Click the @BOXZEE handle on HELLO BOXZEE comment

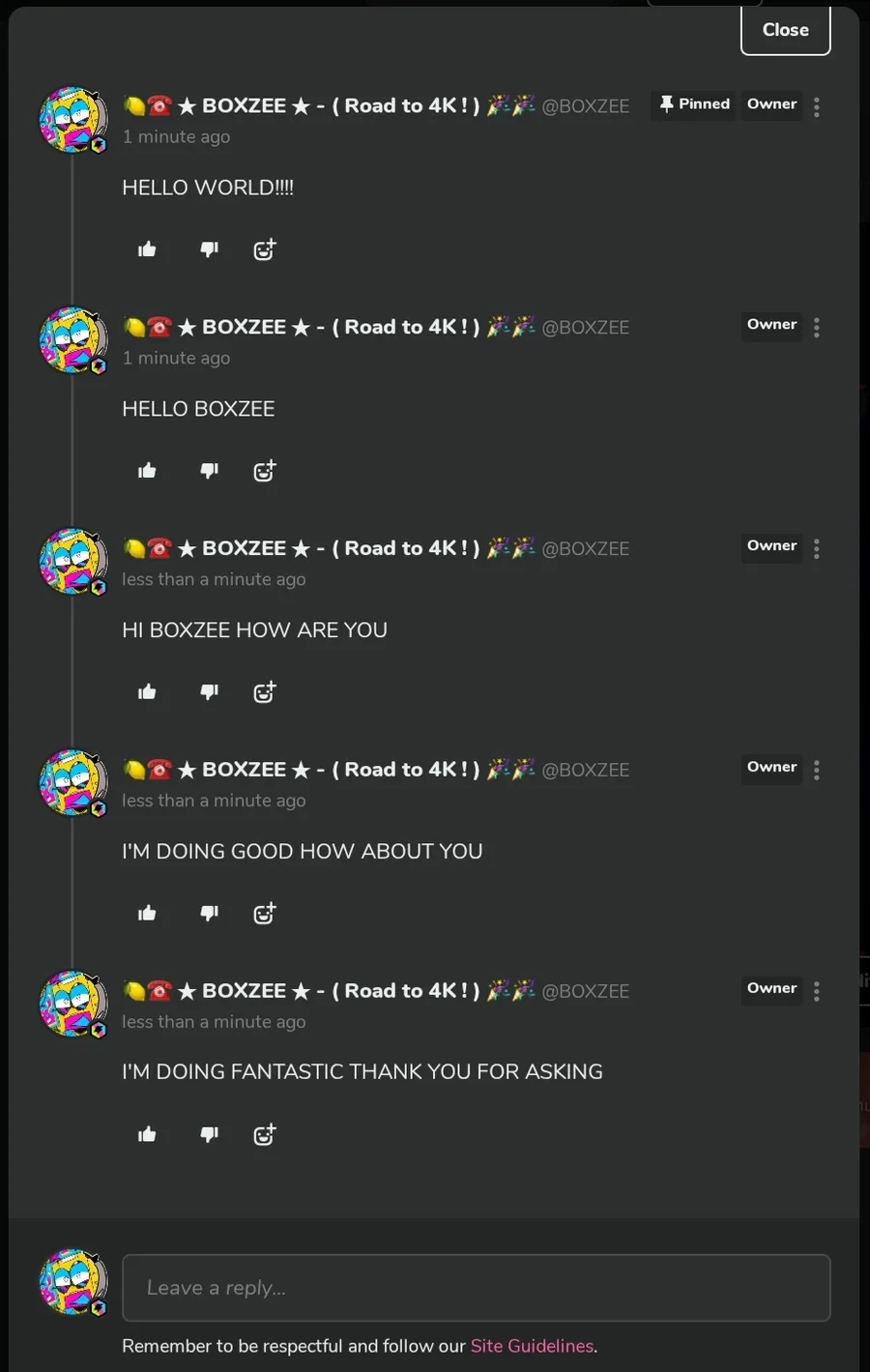tap(586, 328)
